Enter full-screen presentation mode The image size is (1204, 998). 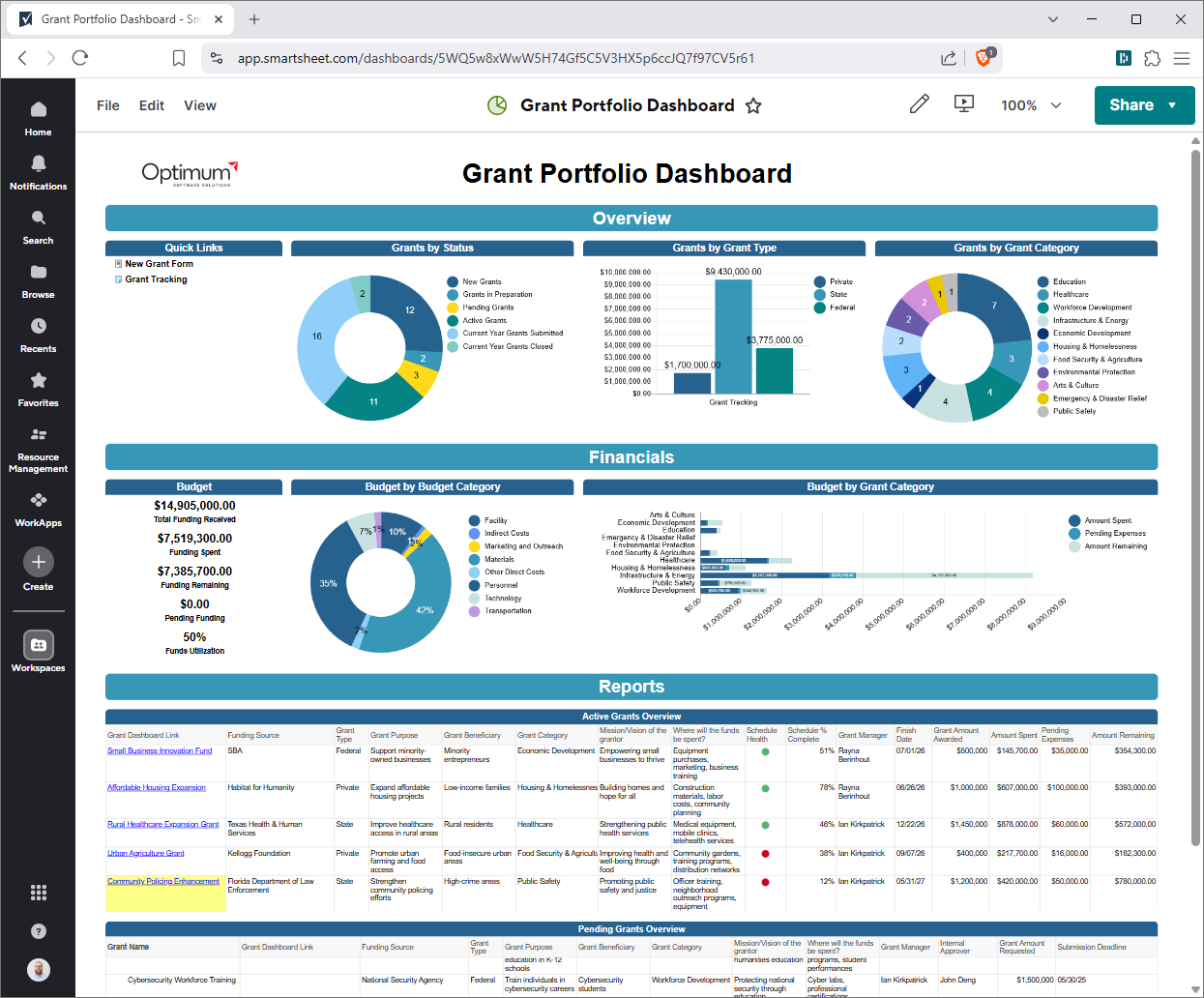[x=963, y=104]
